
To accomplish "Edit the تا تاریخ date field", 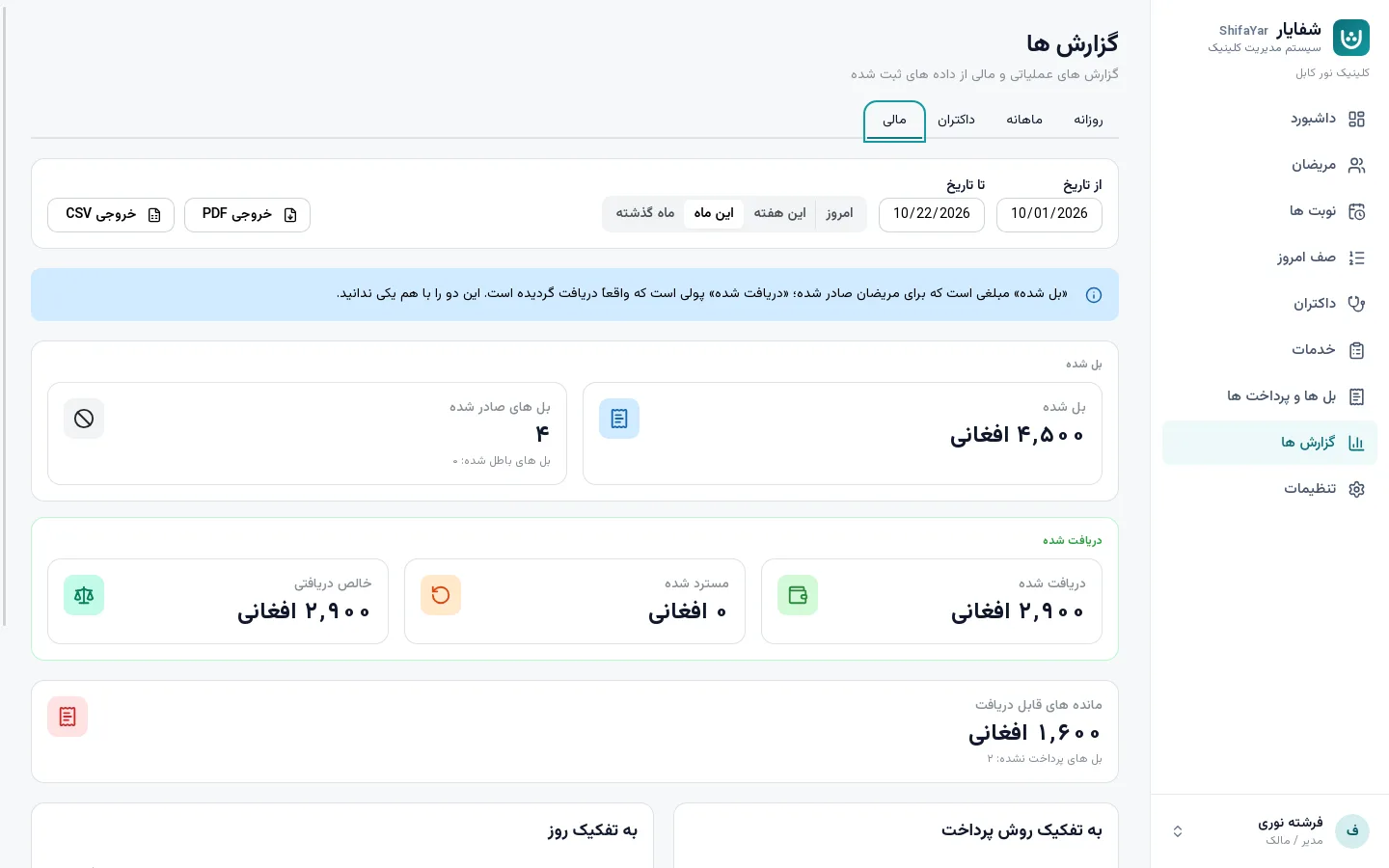I will click(931, 214).
